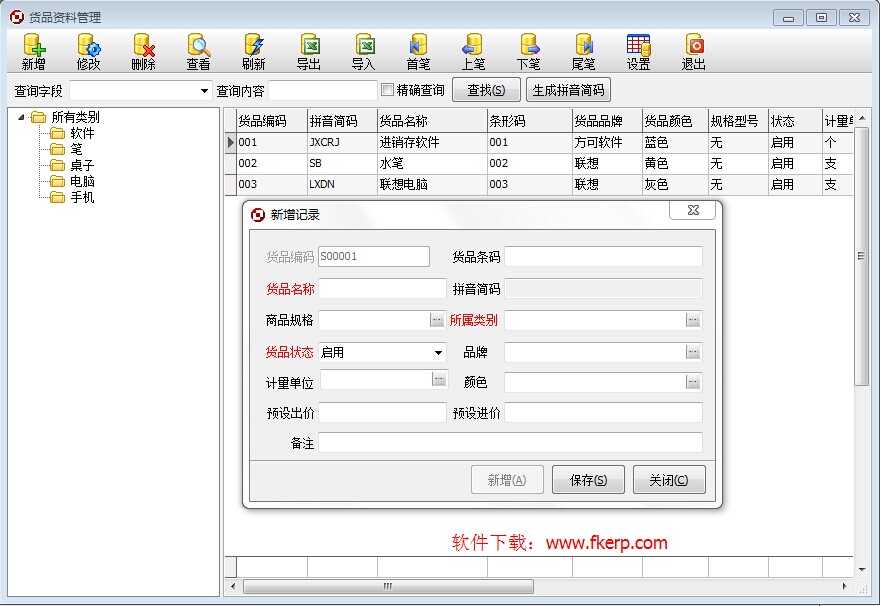Screen dimensions: 880x606
Task: Open the 设置 (Settings) toolbar icon
Action: coord(639,52)
